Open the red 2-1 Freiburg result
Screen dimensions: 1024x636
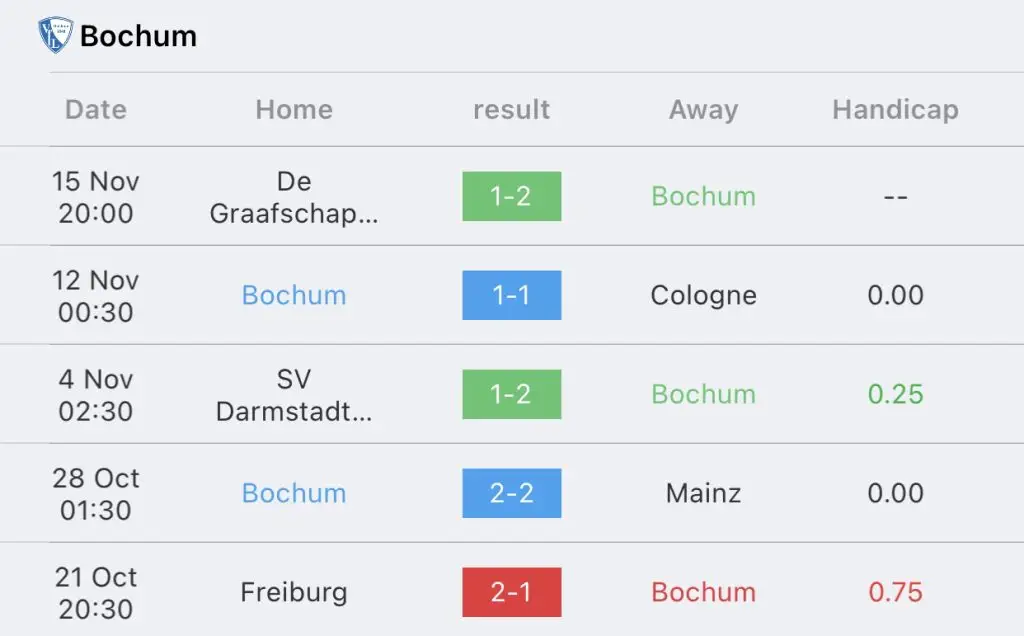click(511, 592)
